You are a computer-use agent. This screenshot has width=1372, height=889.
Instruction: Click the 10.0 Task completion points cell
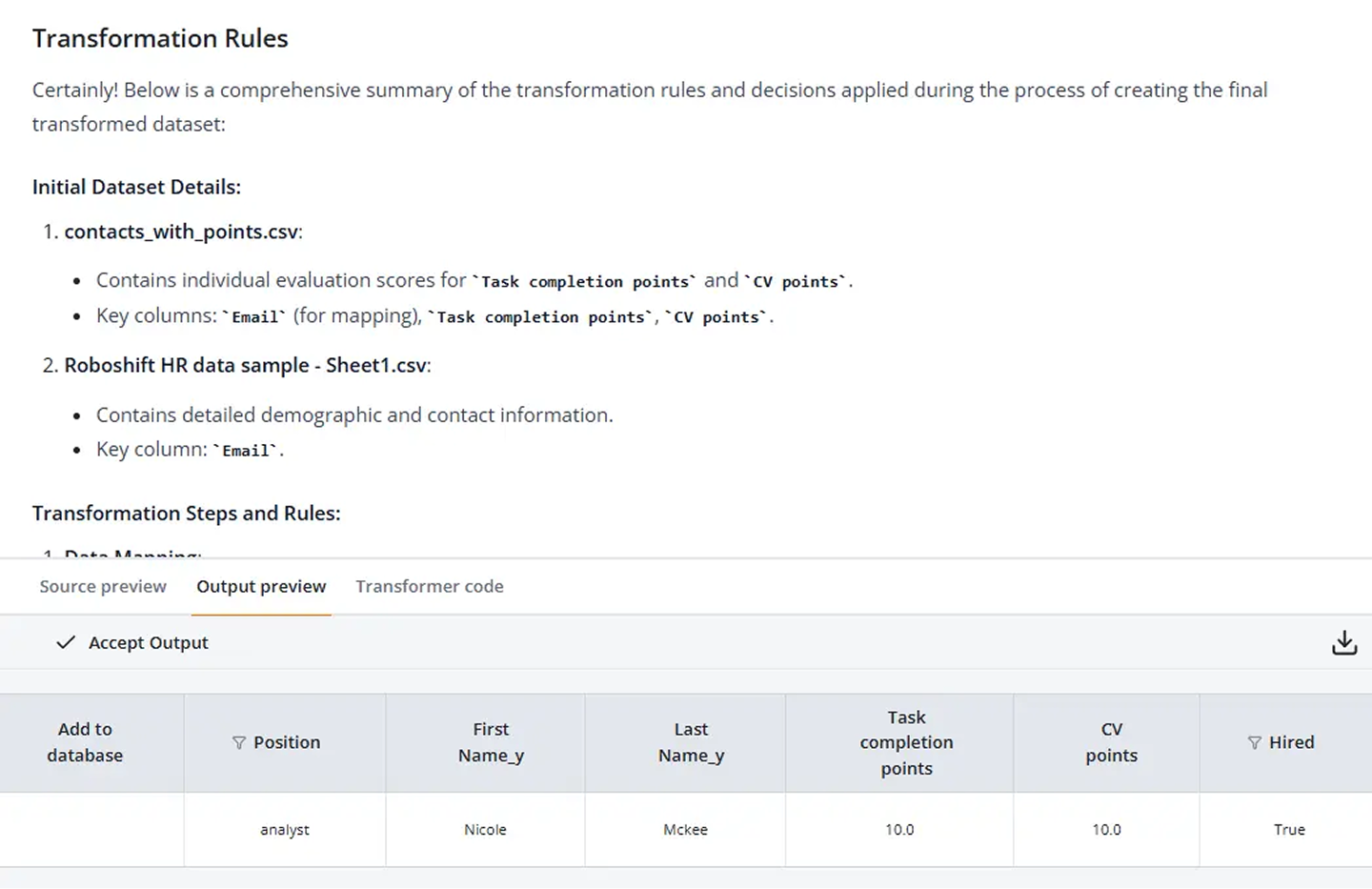point(899,830)
